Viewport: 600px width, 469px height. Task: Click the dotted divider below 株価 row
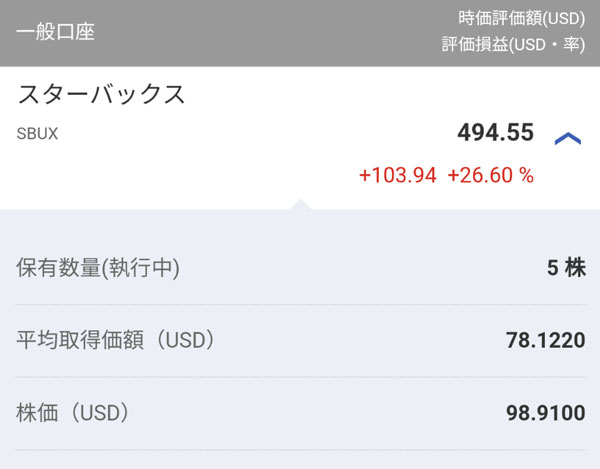(300, 448)
